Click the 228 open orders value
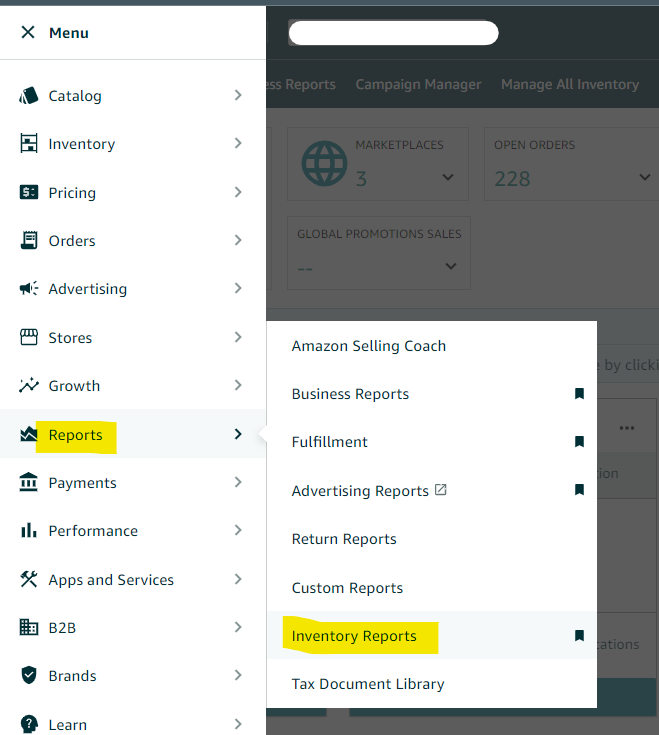This screenshot has height=735, width=659. pos(512,179)
